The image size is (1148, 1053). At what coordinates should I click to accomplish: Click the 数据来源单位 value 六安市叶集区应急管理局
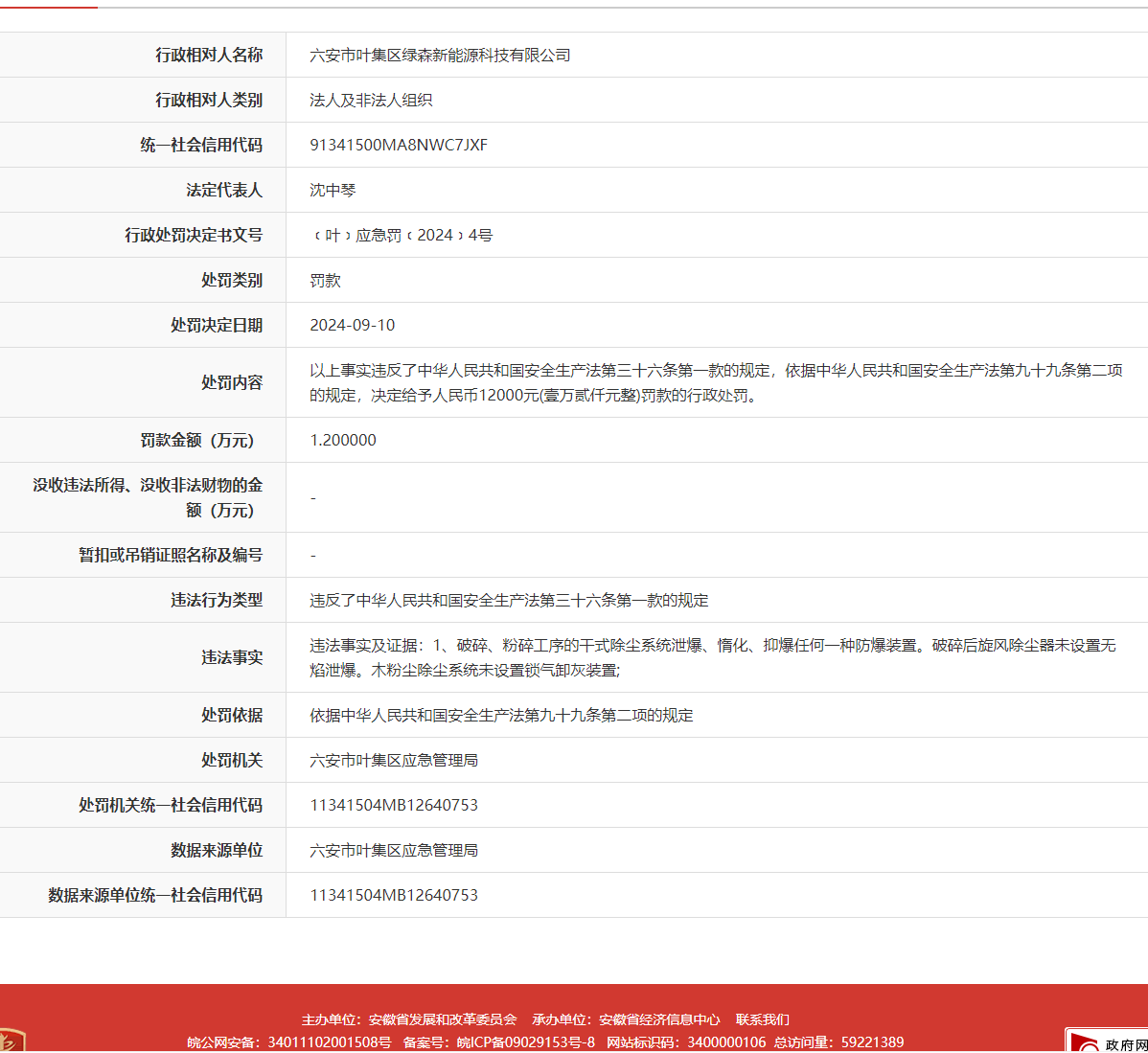(x=394, y=851)
